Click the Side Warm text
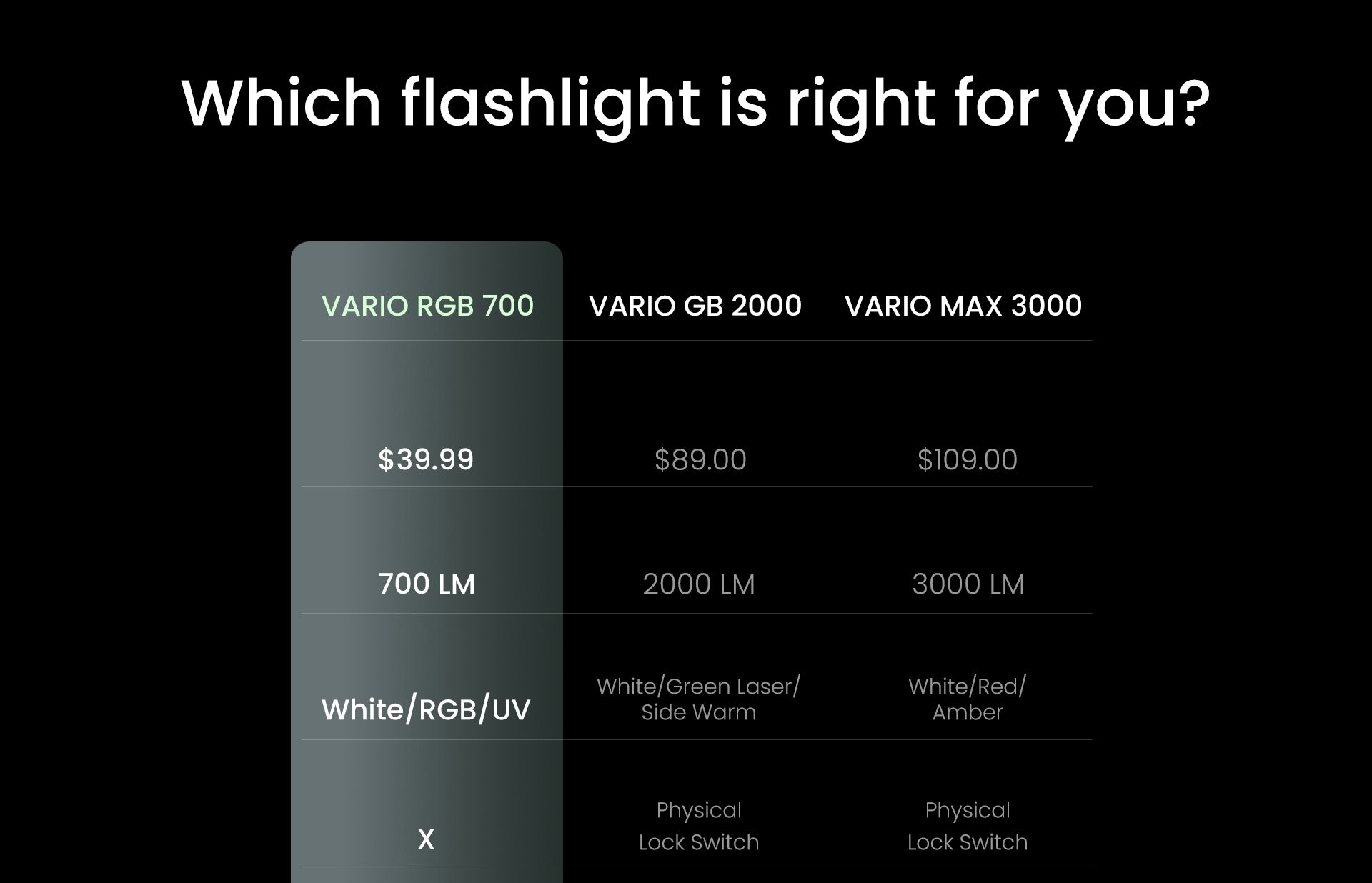1372x883 pixels. (x=699, y=712)
